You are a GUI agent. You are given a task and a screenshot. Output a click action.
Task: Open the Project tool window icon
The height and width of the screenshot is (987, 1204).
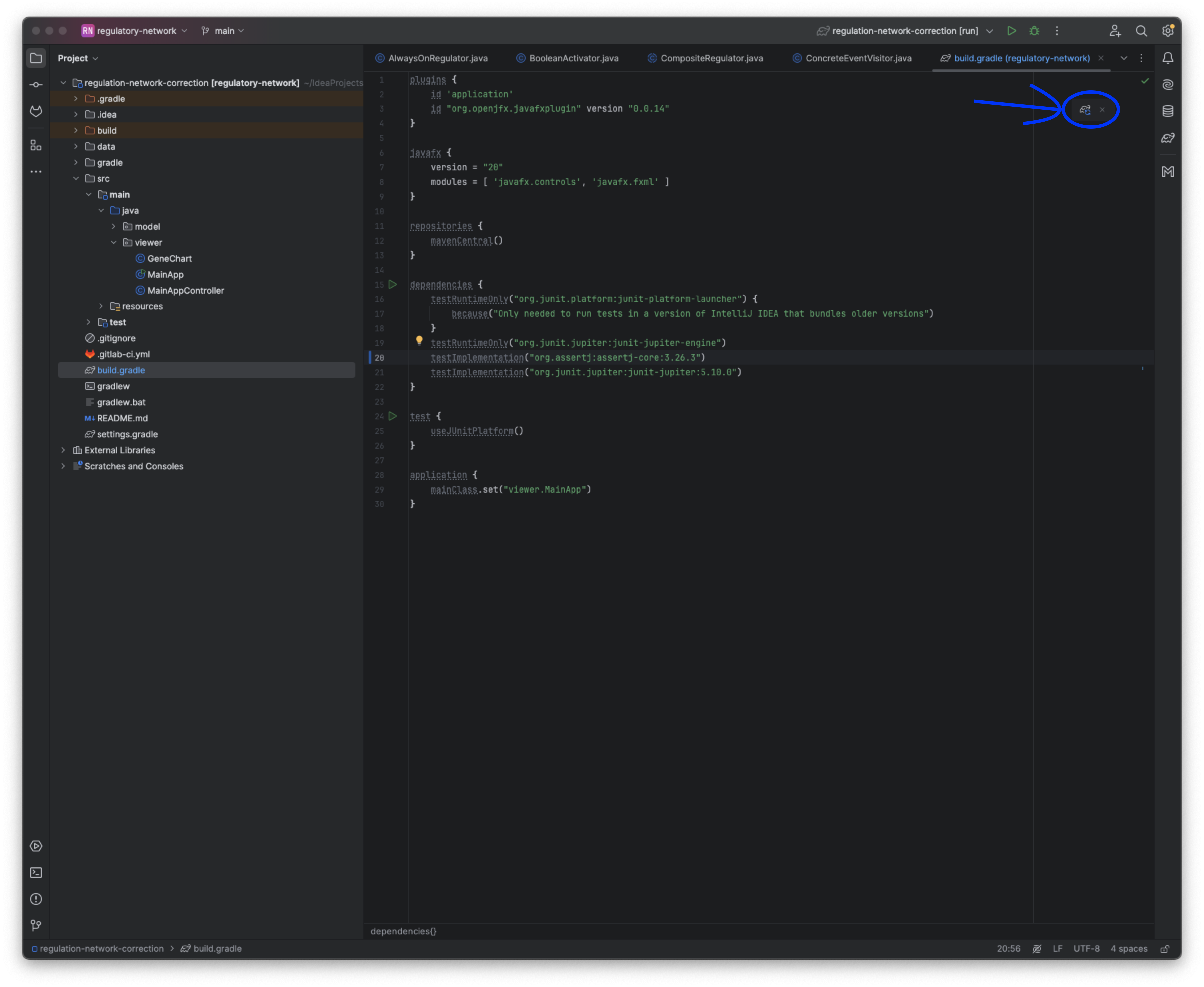(x=36, y=58)
